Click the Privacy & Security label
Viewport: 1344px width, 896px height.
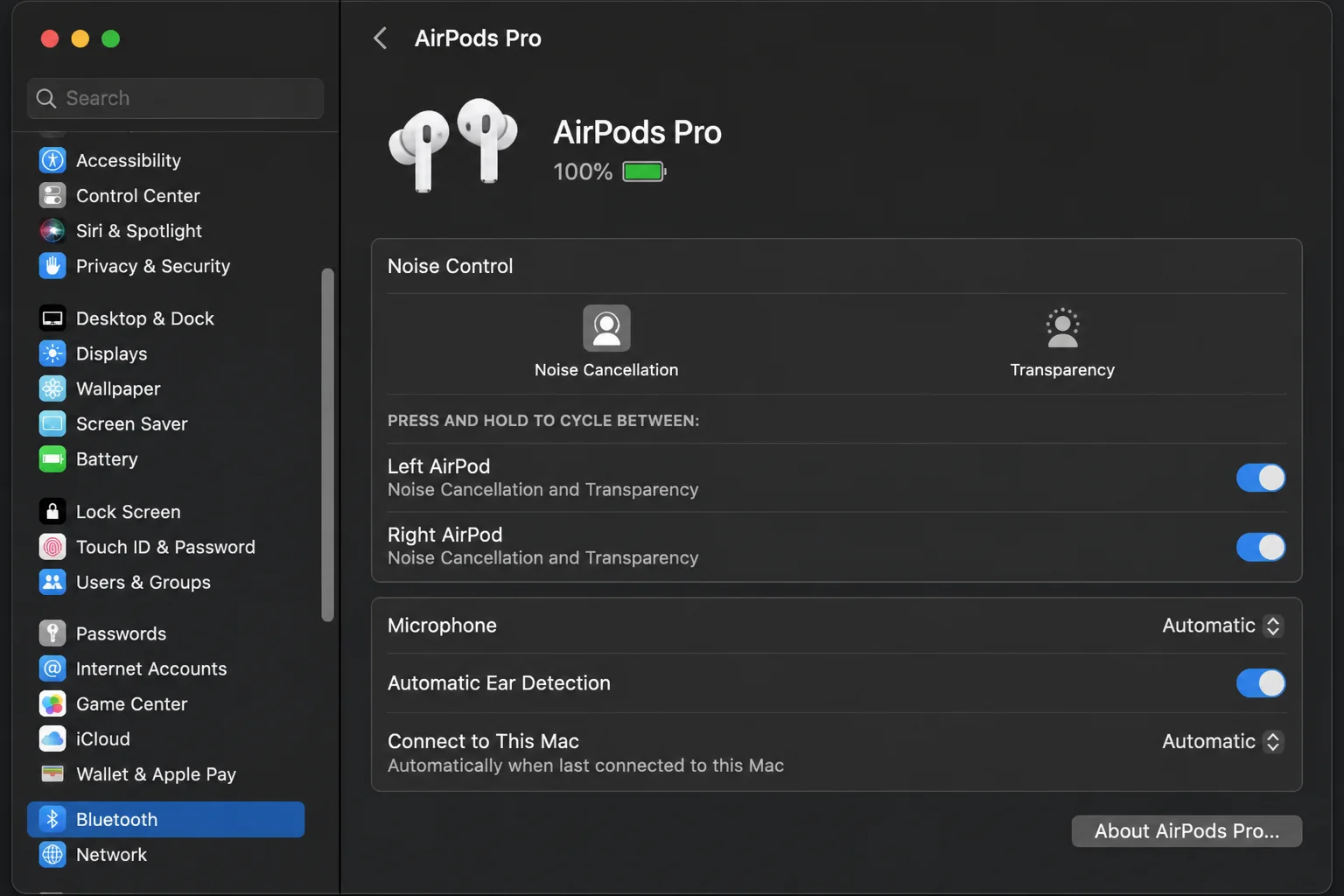tap(153, 266)
